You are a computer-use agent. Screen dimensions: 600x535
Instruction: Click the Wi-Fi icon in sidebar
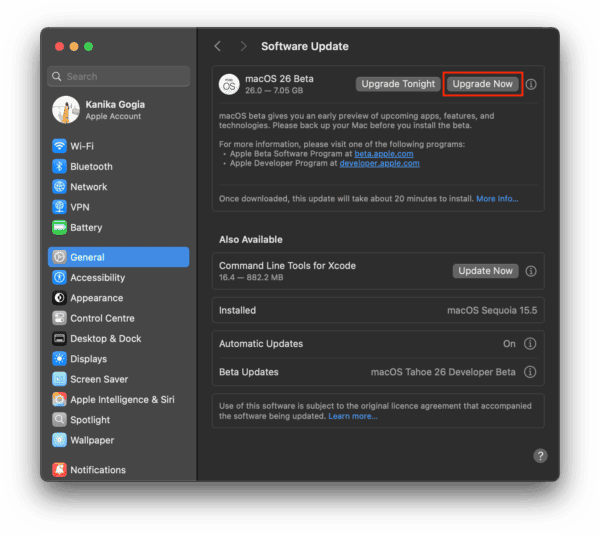(x=60, y=146)
